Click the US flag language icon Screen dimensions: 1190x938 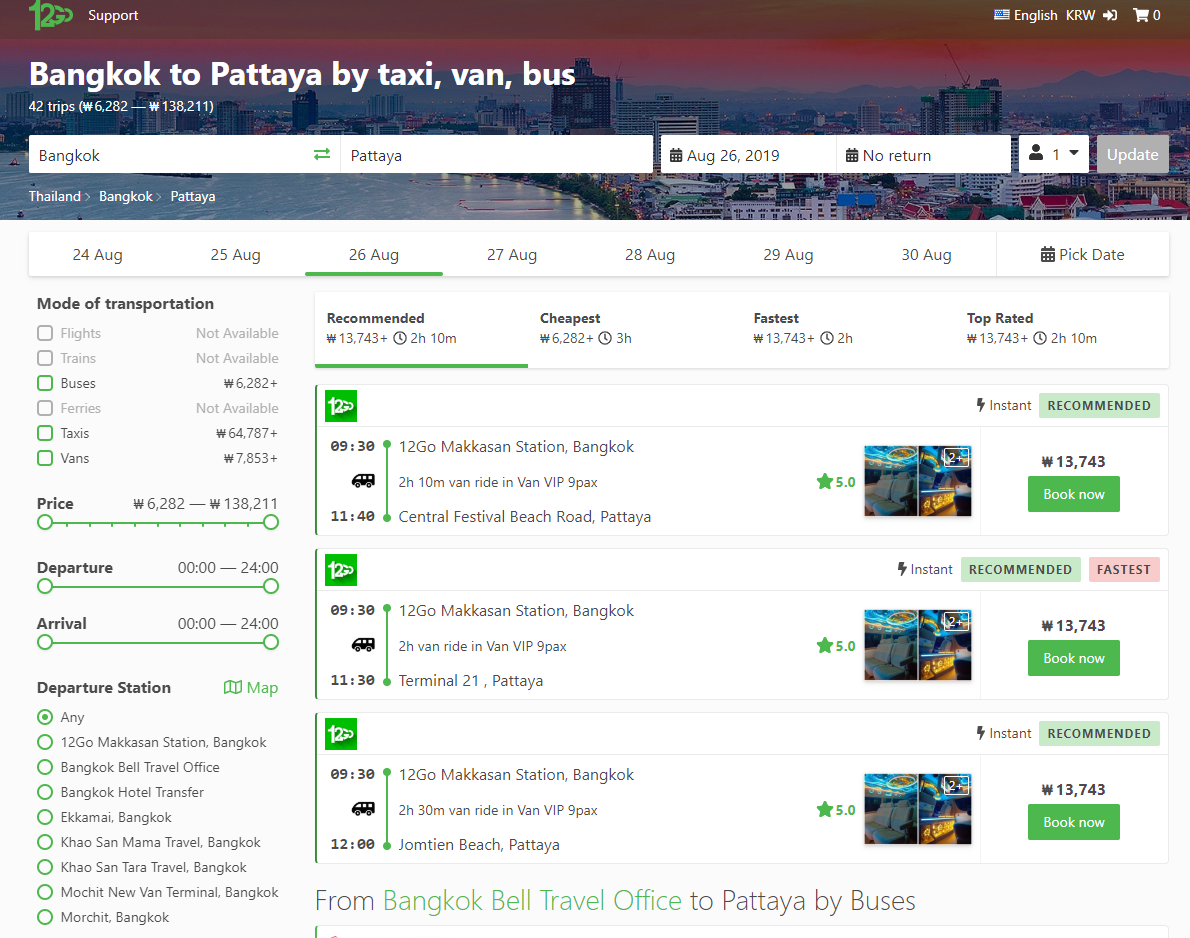tap(1002, 14)
